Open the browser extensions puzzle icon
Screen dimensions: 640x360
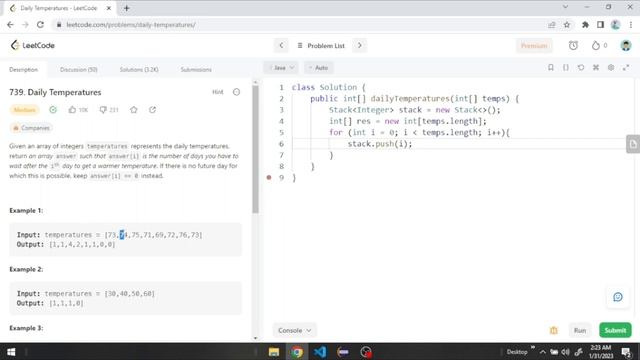tap(585, 25)
